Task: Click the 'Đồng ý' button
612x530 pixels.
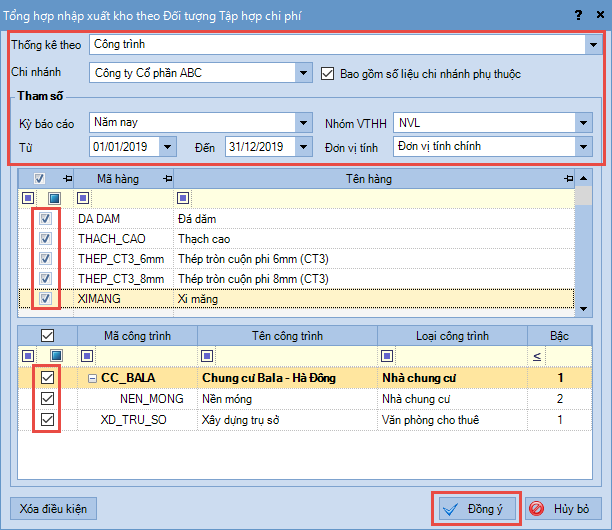Action: pos(477,509)
